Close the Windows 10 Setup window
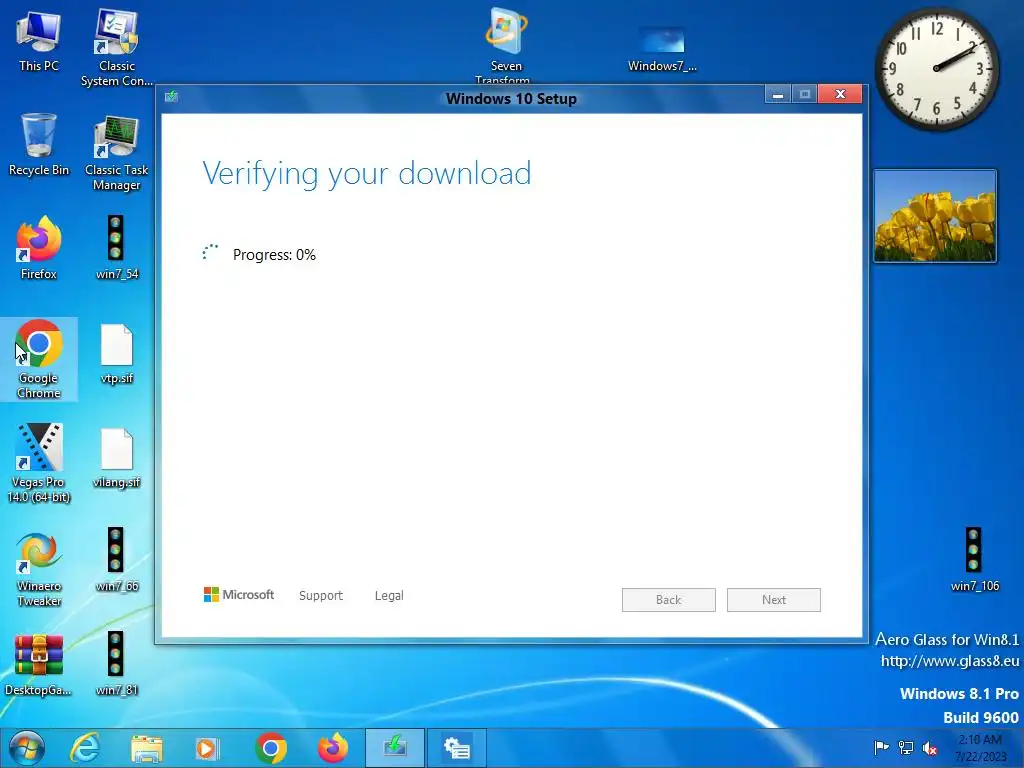Viewport: 1024px width, 768px height. 840,95
